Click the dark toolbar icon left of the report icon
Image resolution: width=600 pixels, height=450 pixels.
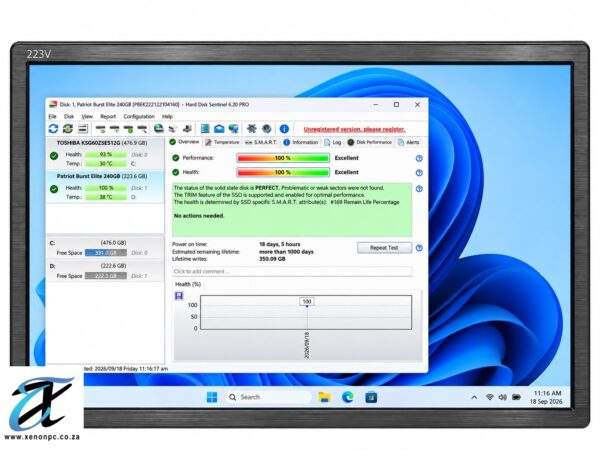click(x=188, y=129)
